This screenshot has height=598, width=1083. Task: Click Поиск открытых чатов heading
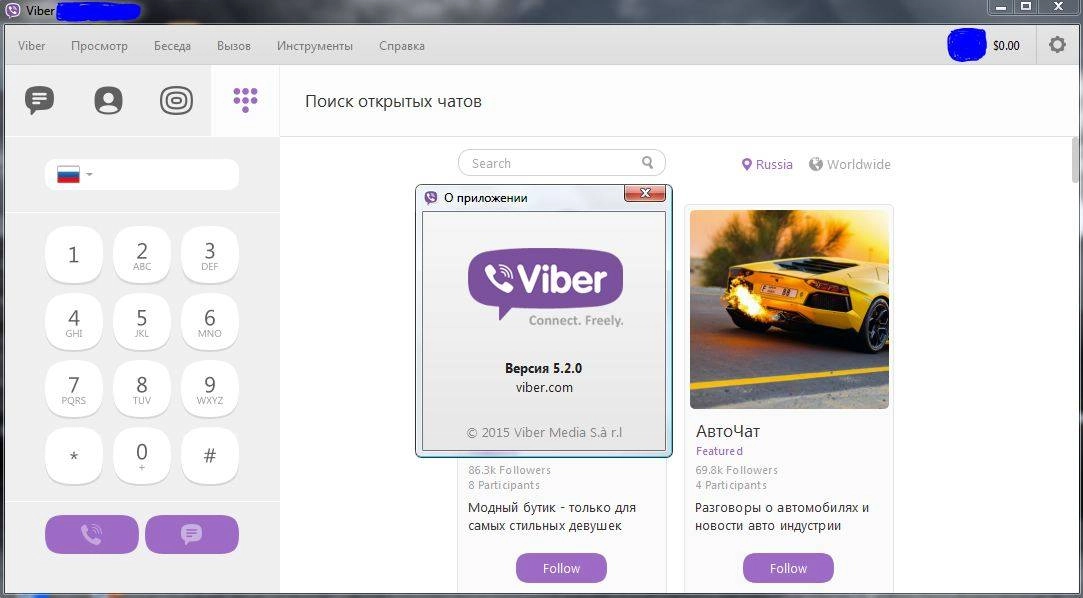click(393, 102)
